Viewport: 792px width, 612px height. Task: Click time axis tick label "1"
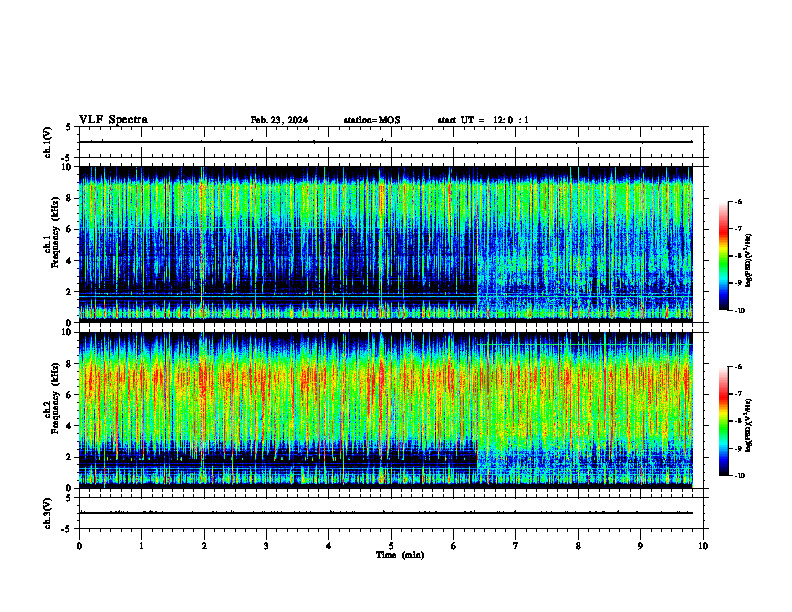pyautogui.click(x=141, y=546)
